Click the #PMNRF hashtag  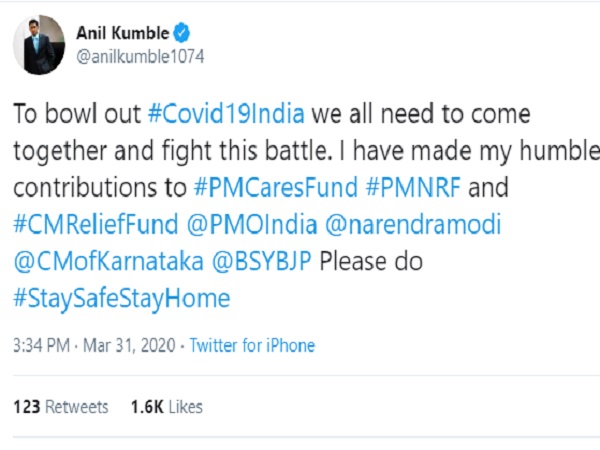414,187
